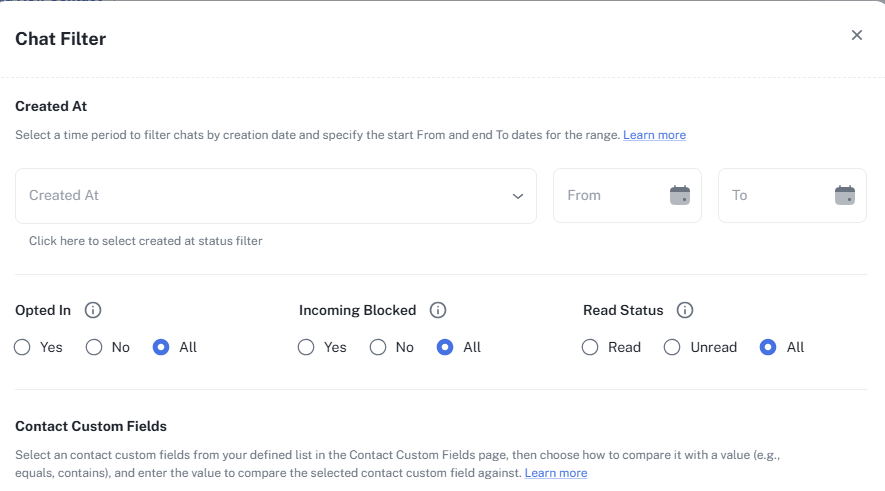Viewport: 885px width, 491px height.
Task: Select All for Opted In
Action: [x=161, y=347]
